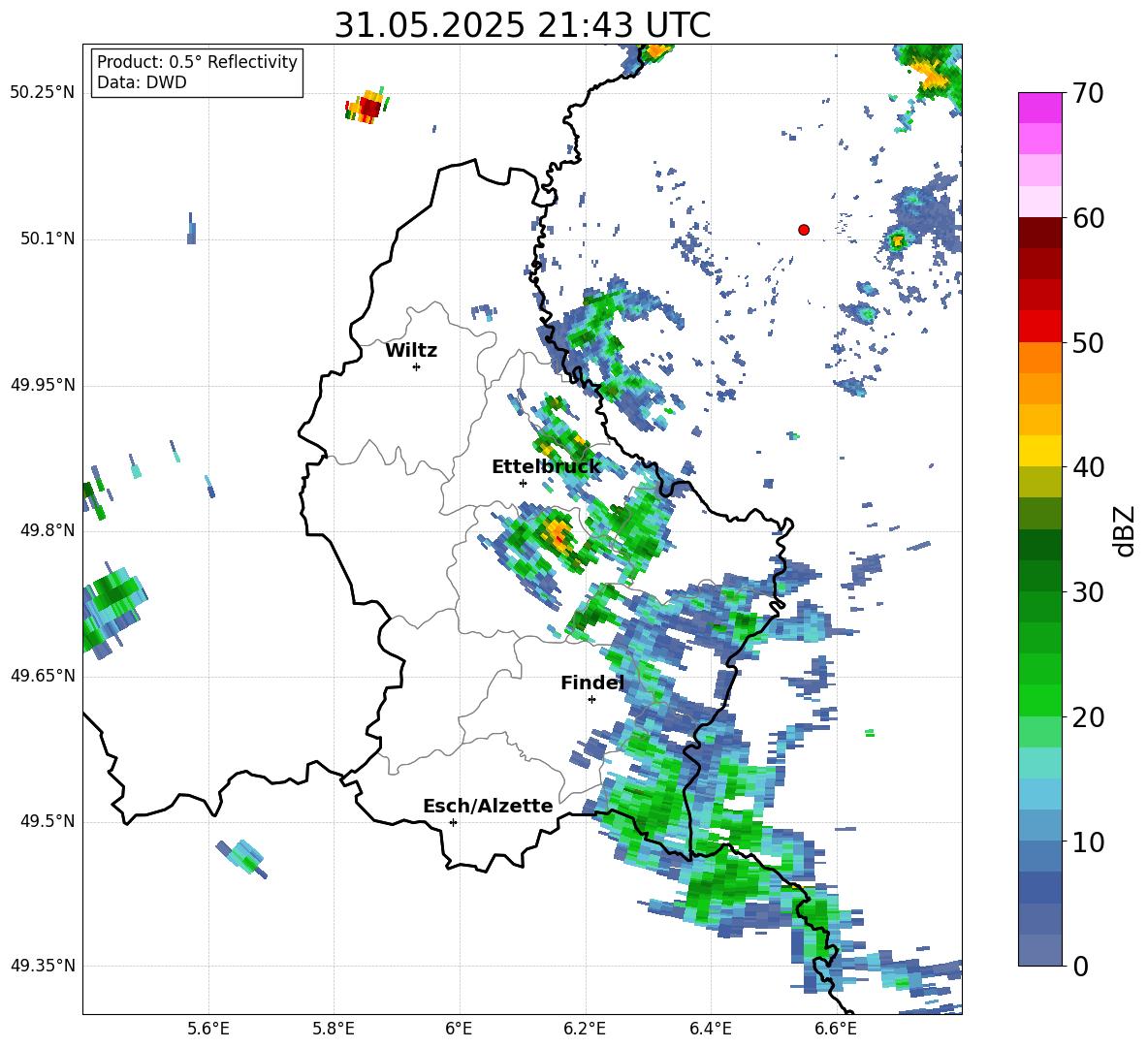Click the colorbar tick label 30

[1088, 592]
